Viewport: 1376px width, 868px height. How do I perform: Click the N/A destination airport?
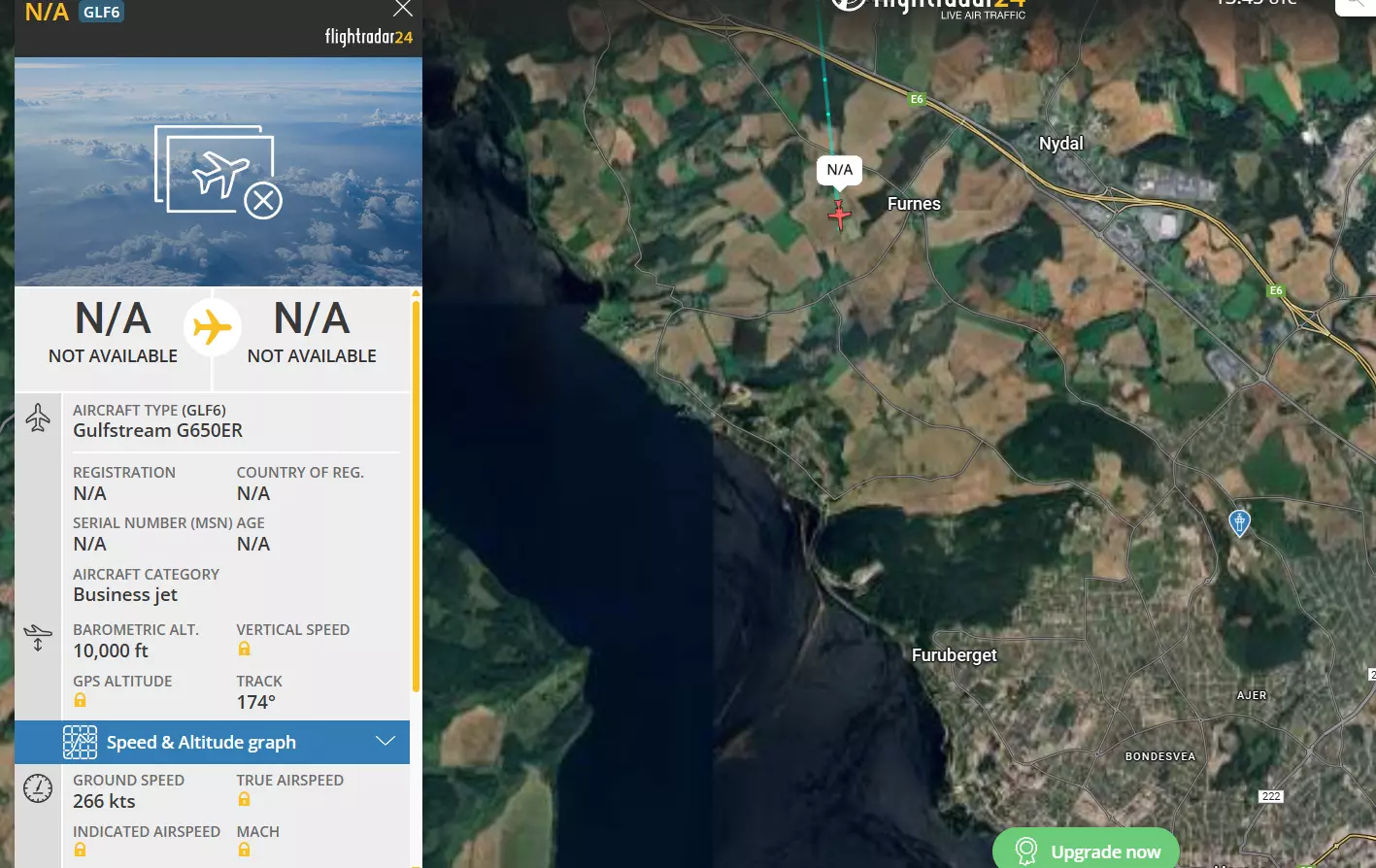coord(312,331)
